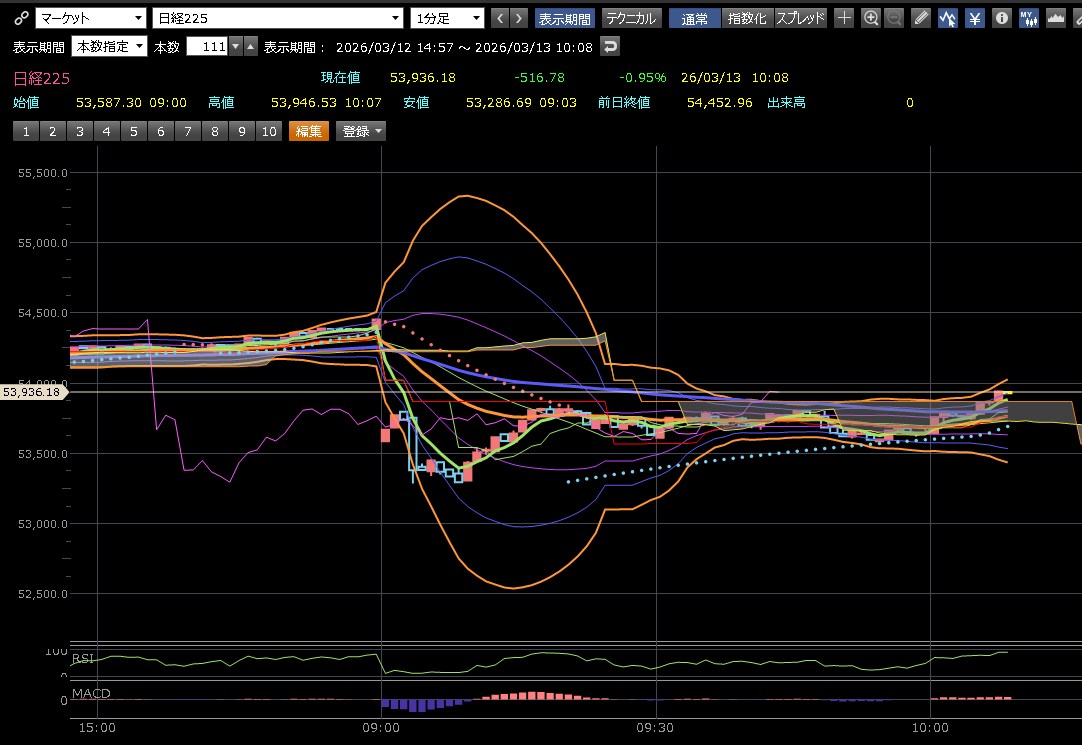The image size is (1082, 745).
Task: Enable スプレッド display mode
Action: (801, 18)
